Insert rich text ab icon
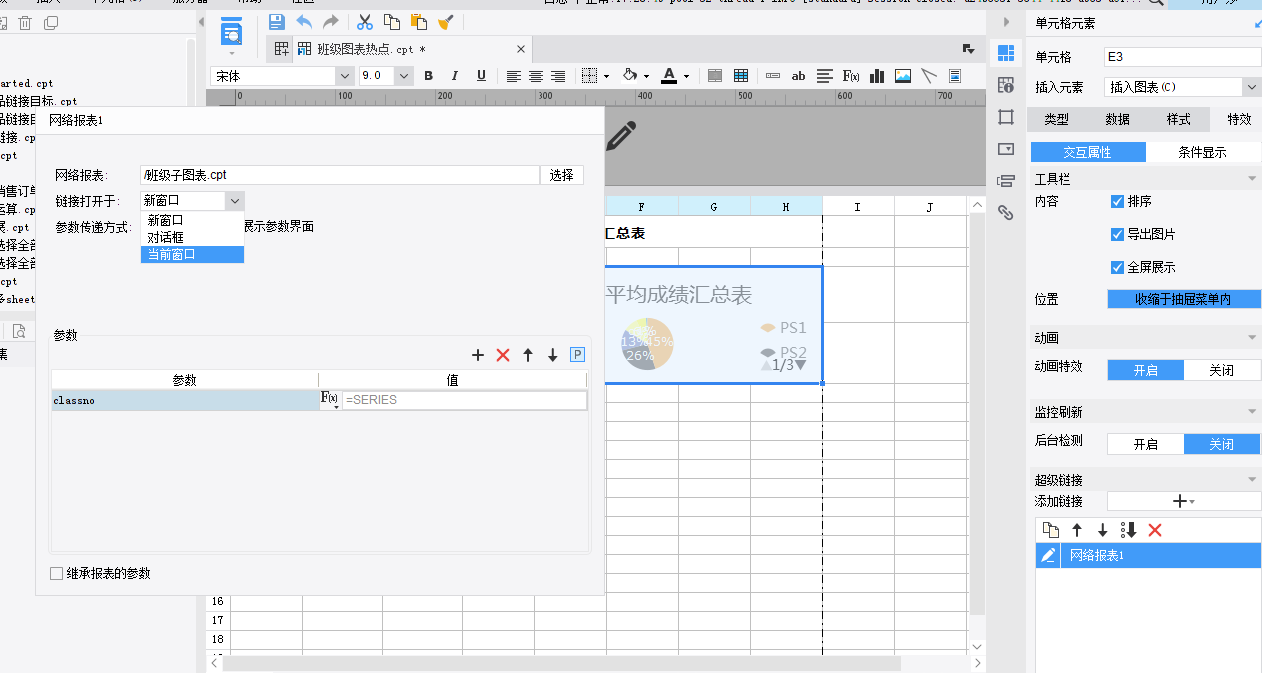Viewport: 1262px width, 673px height. [798, 76]
